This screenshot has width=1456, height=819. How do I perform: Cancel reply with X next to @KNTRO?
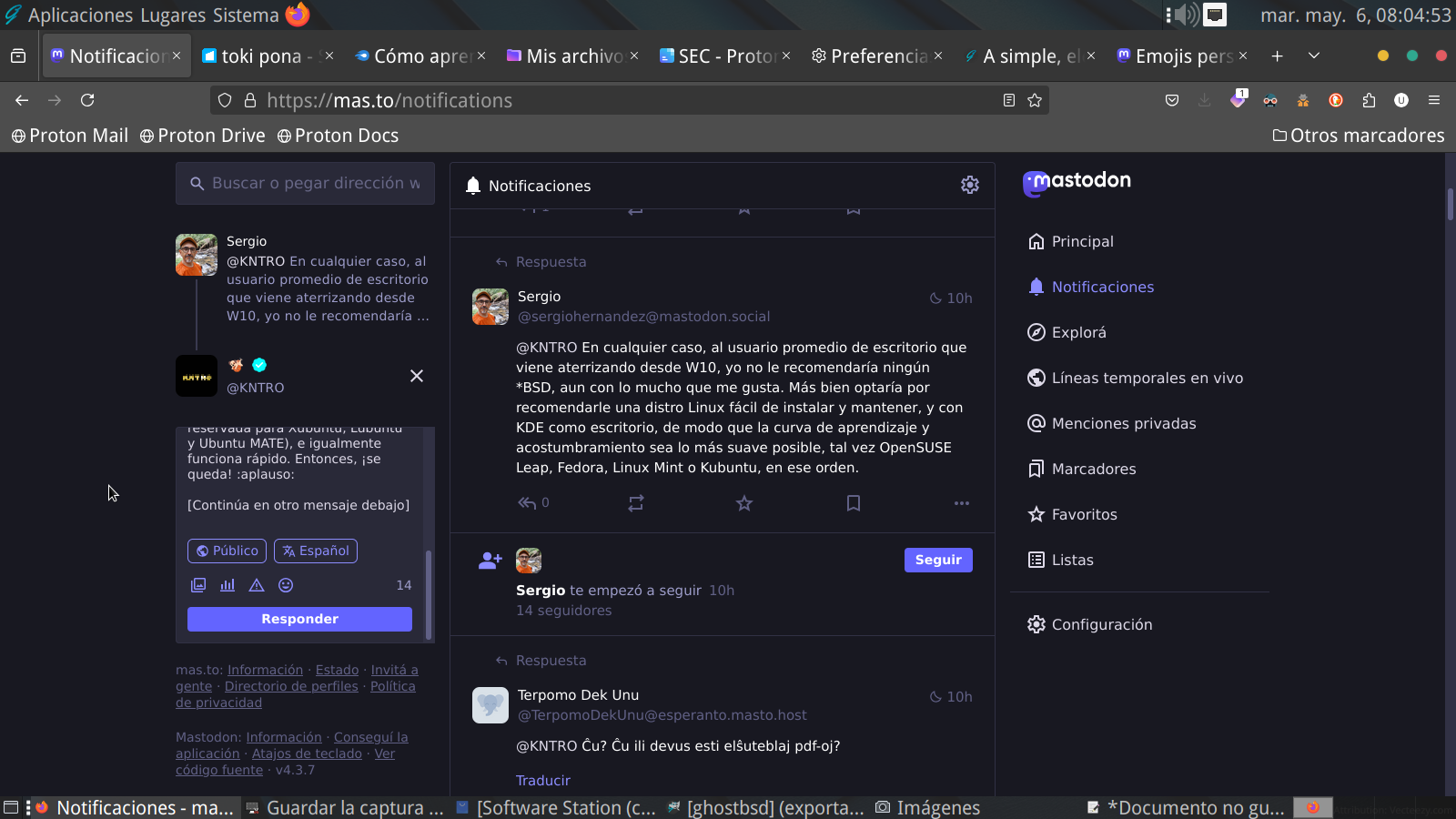(x=417, y=376)
